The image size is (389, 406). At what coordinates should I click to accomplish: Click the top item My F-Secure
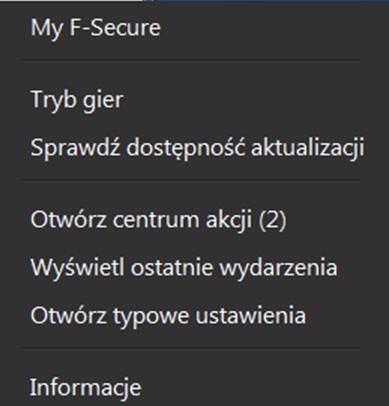(x=96, y=28)
